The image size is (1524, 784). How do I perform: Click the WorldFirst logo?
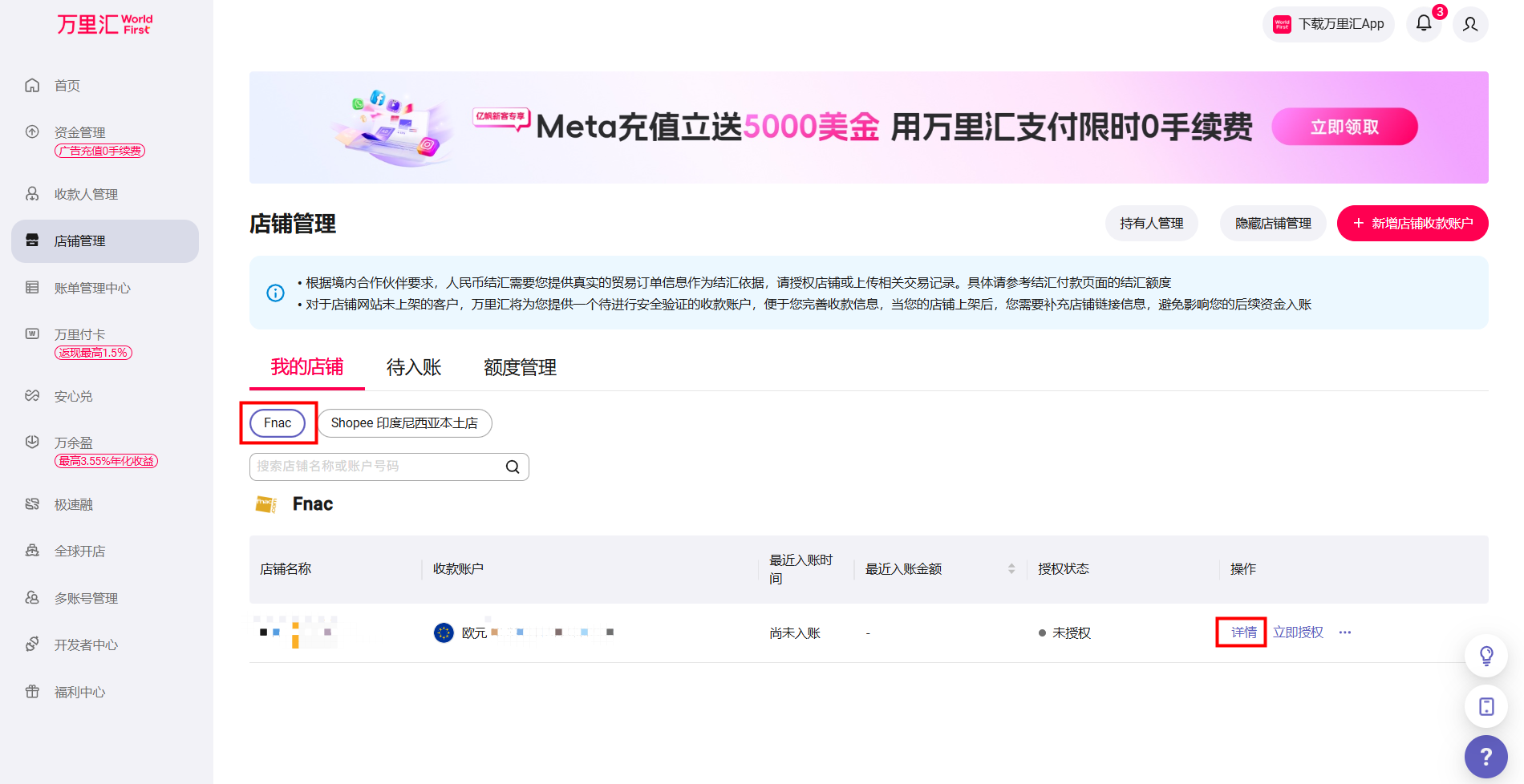(104, 24)
